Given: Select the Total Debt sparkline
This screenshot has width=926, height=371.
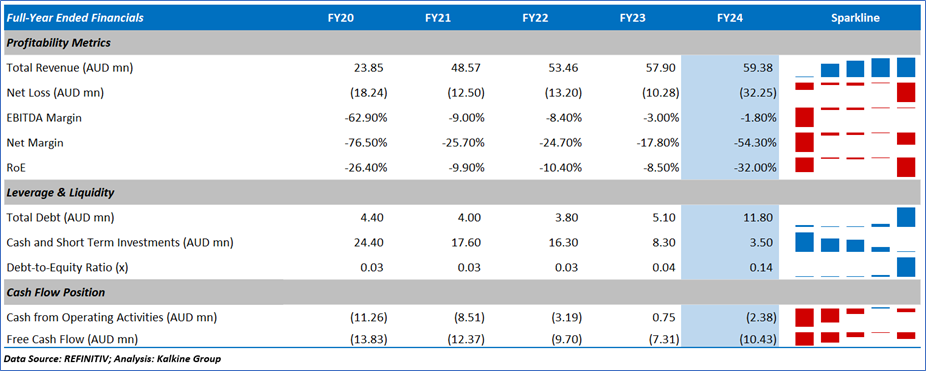Looking at the screenshot, I should [x=855, y=217].
